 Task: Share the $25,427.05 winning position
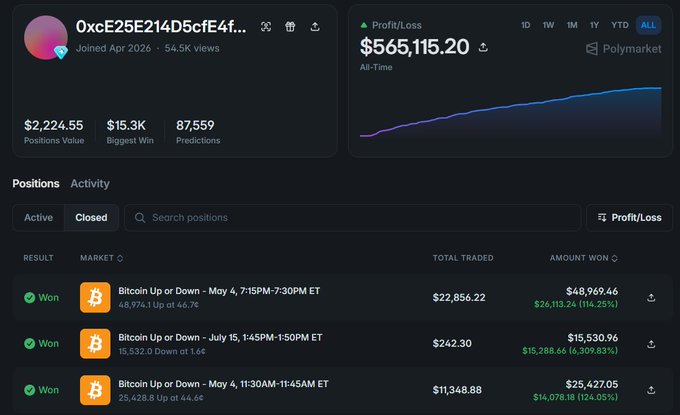click(x=651, y=390)
